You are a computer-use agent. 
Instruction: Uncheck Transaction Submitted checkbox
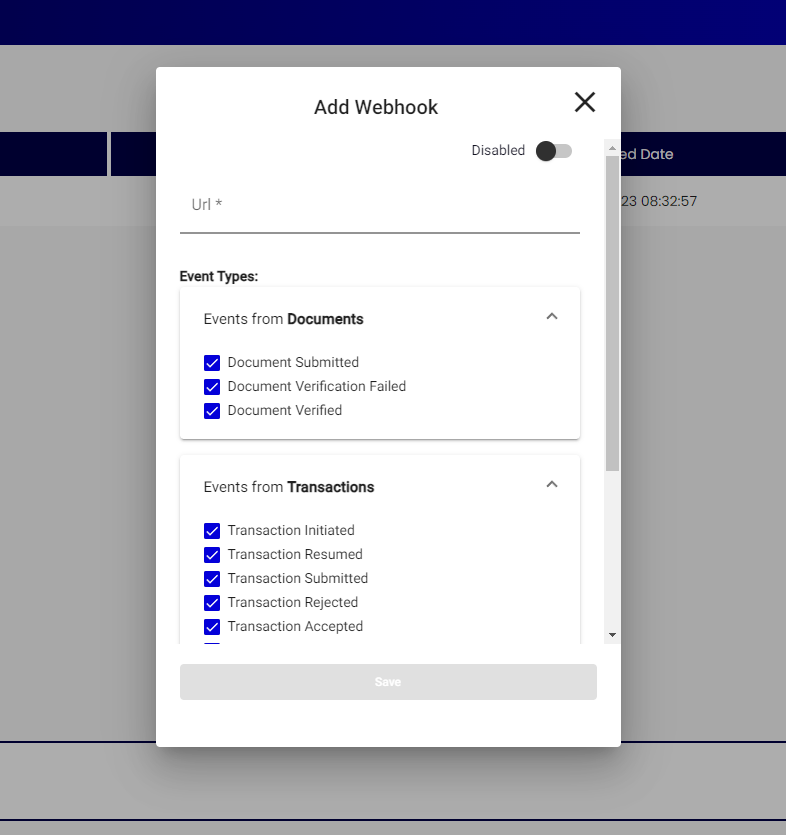tap(212, 578)
